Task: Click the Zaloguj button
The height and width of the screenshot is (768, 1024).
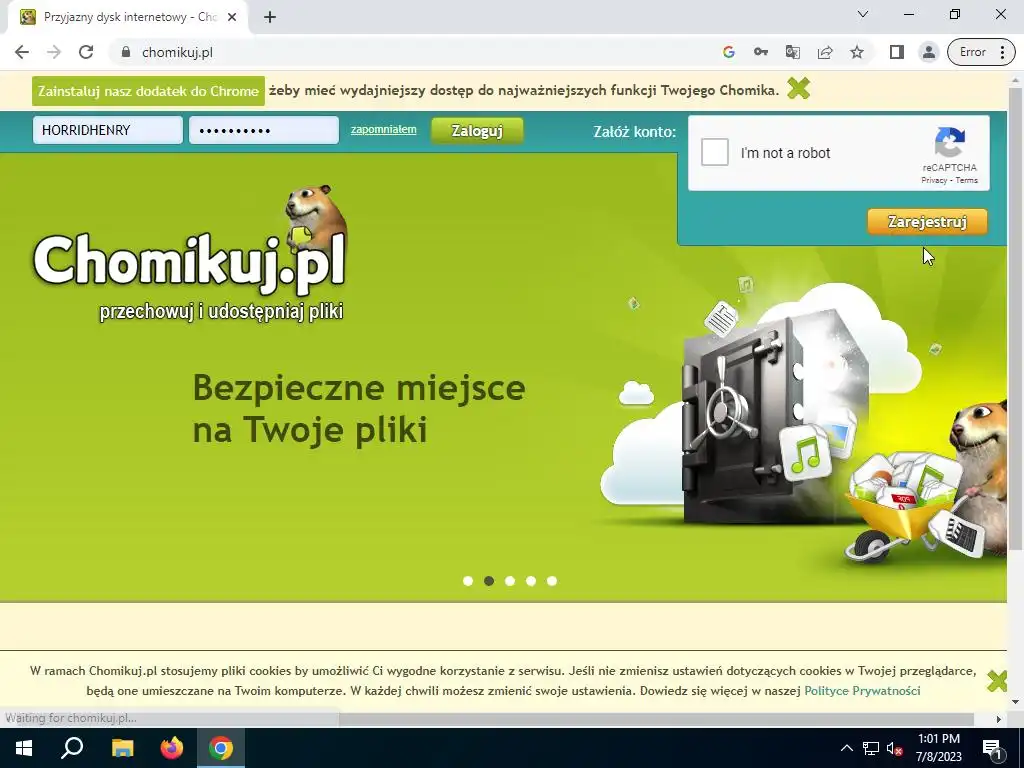Action: tap(477, 131)
